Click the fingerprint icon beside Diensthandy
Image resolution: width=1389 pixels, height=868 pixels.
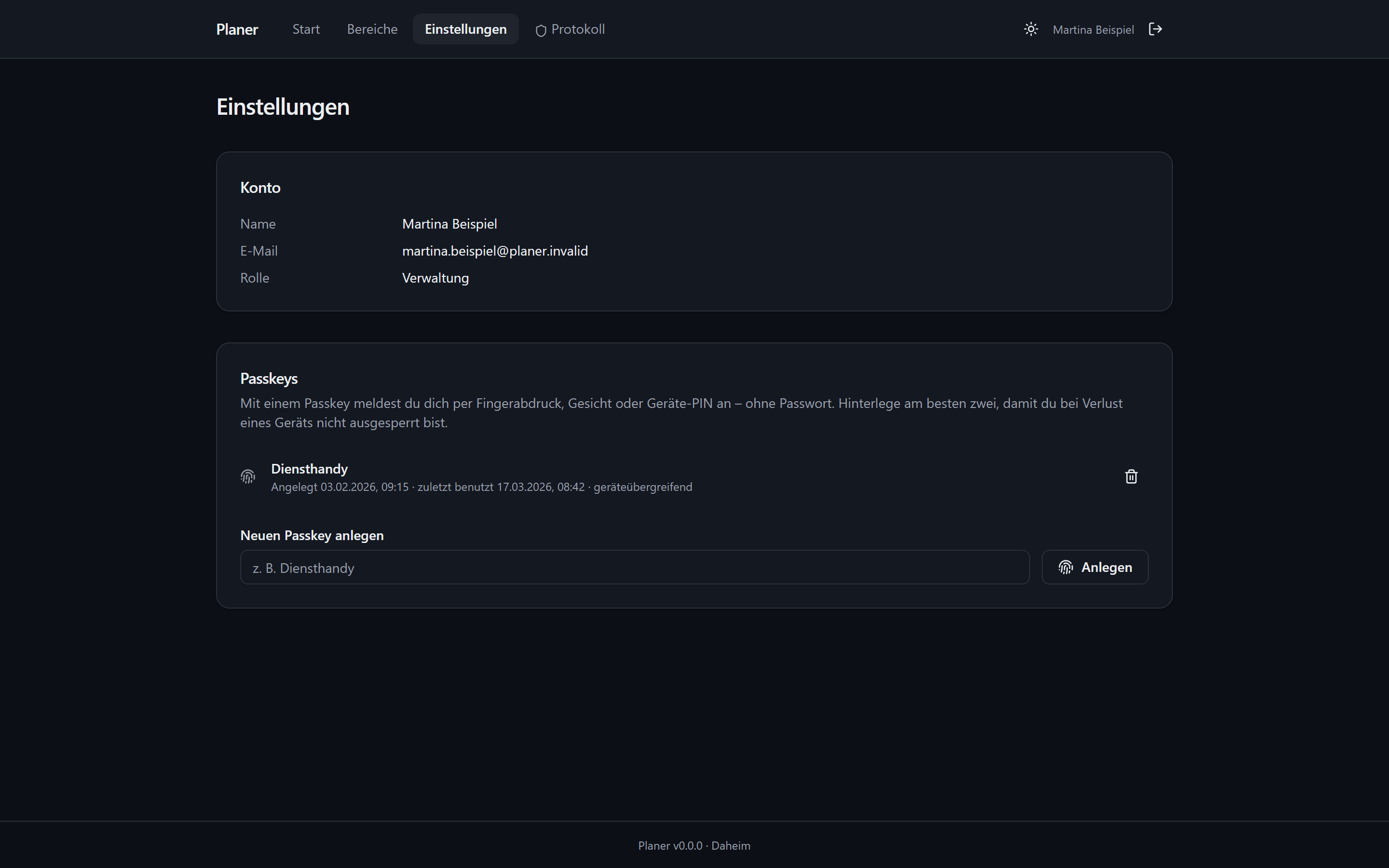247,476
